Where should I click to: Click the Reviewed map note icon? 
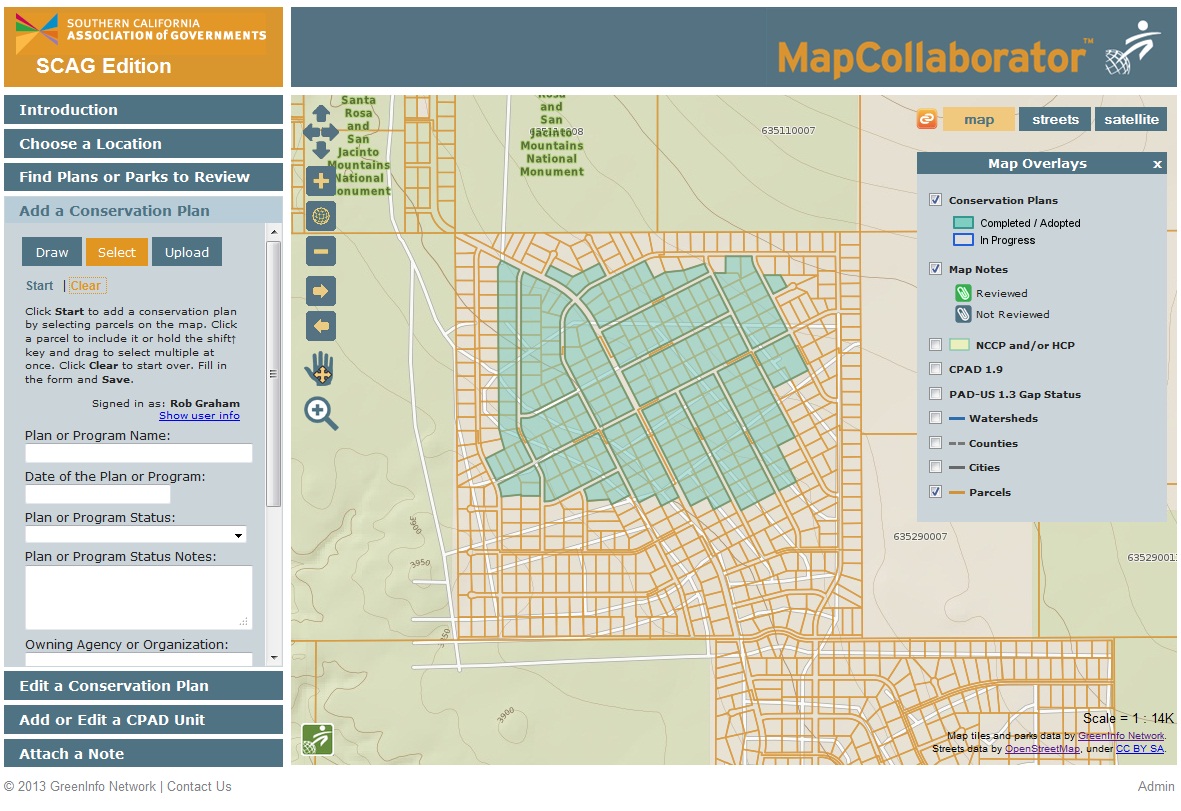pyautogui.click(x=963, y=293)
